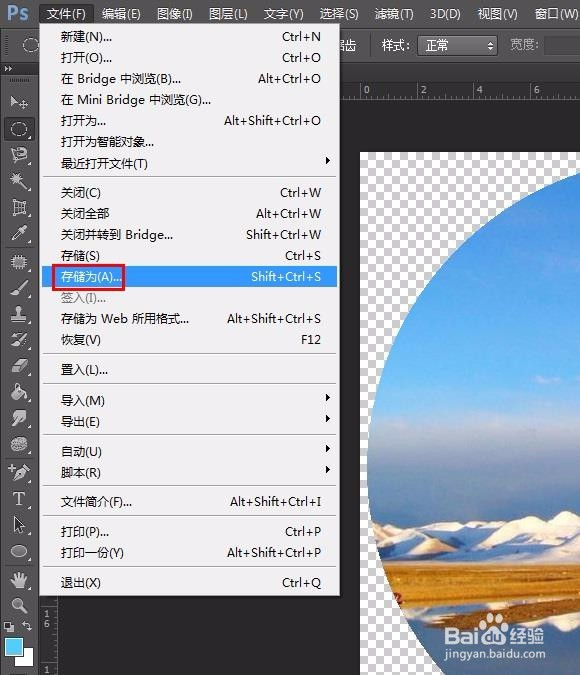Choose 存储为(A)... menu item

[189, 276]
